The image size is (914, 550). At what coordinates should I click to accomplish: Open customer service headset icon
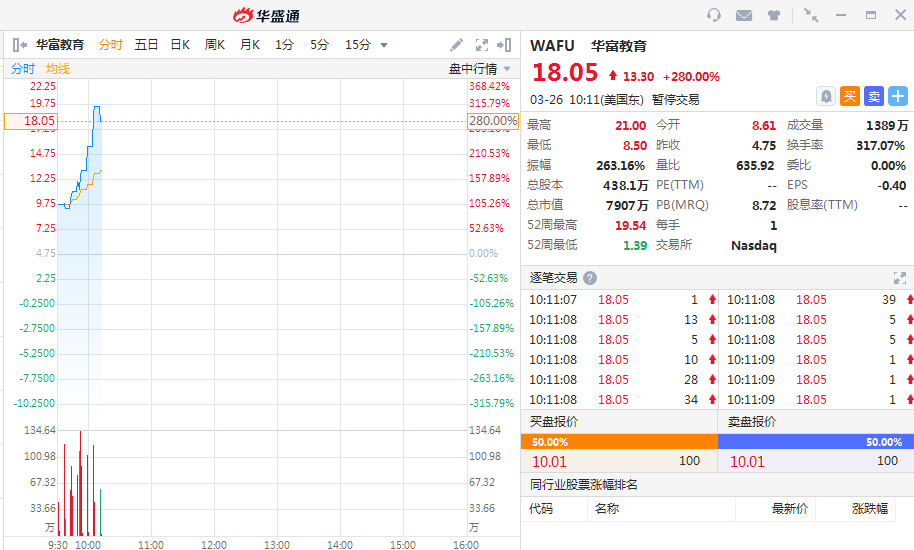click(x=714, y=15)
